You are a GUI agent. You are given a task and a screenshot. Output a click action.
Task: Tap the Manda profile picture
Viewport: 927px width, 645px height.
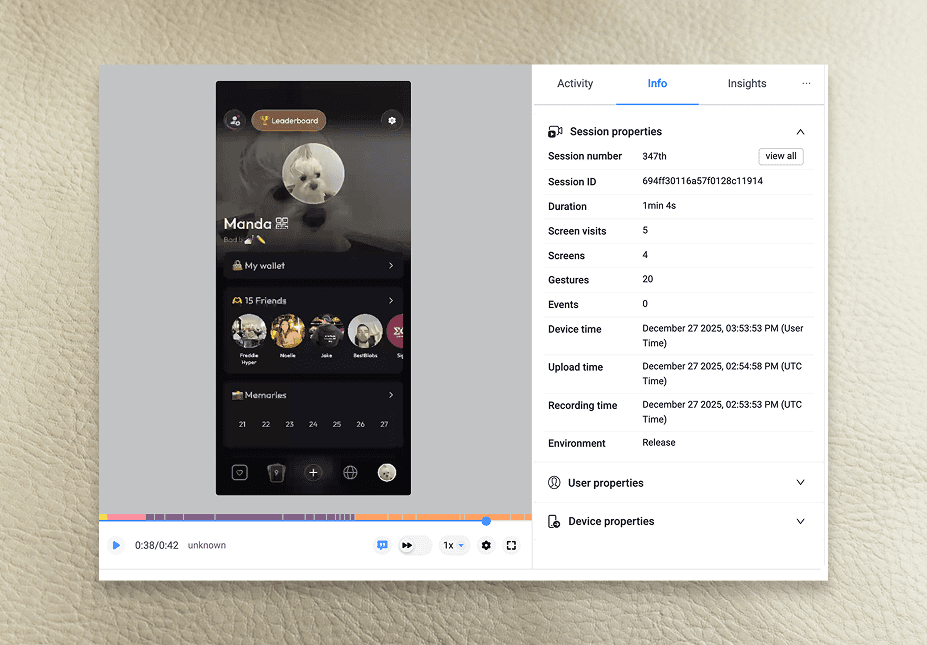(313, 174)
